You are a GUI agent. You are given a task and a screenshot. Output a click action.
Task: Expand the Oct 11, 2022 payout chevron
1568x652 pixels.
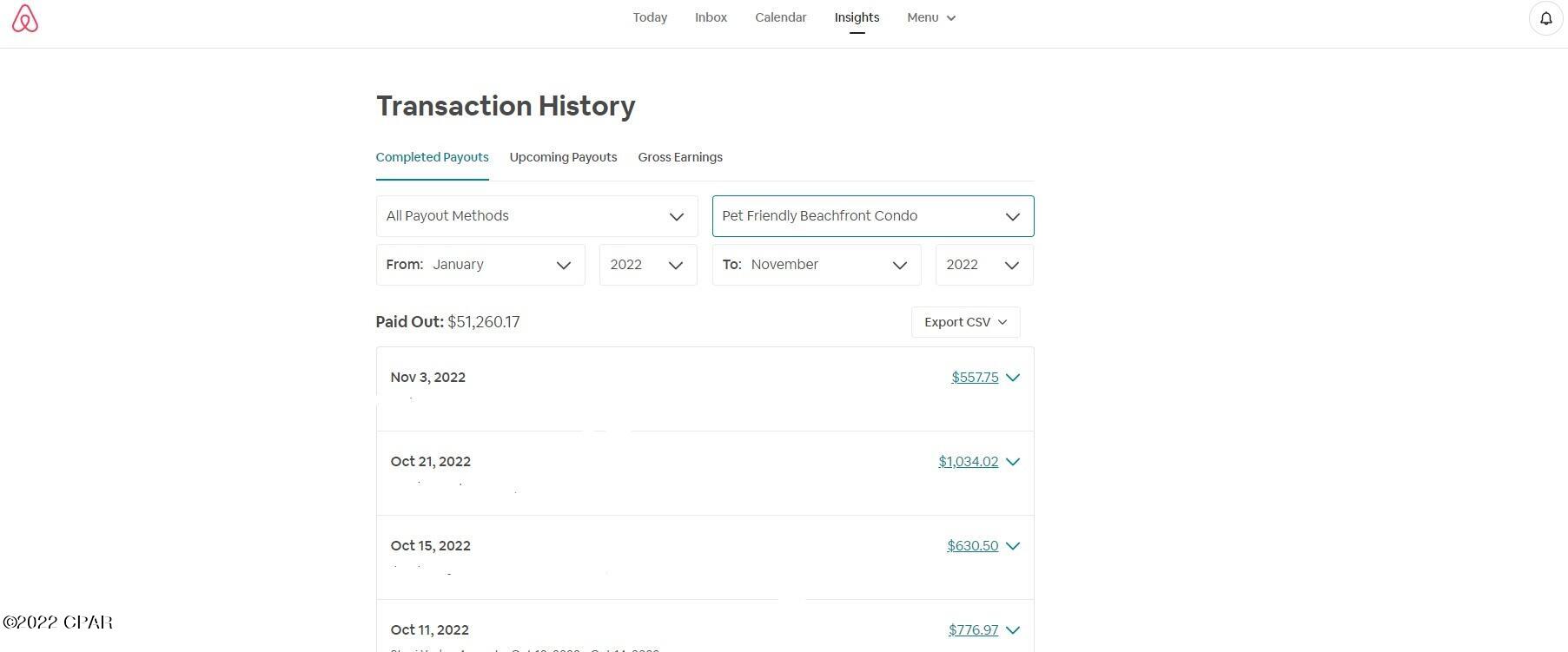coord(1013,630)
